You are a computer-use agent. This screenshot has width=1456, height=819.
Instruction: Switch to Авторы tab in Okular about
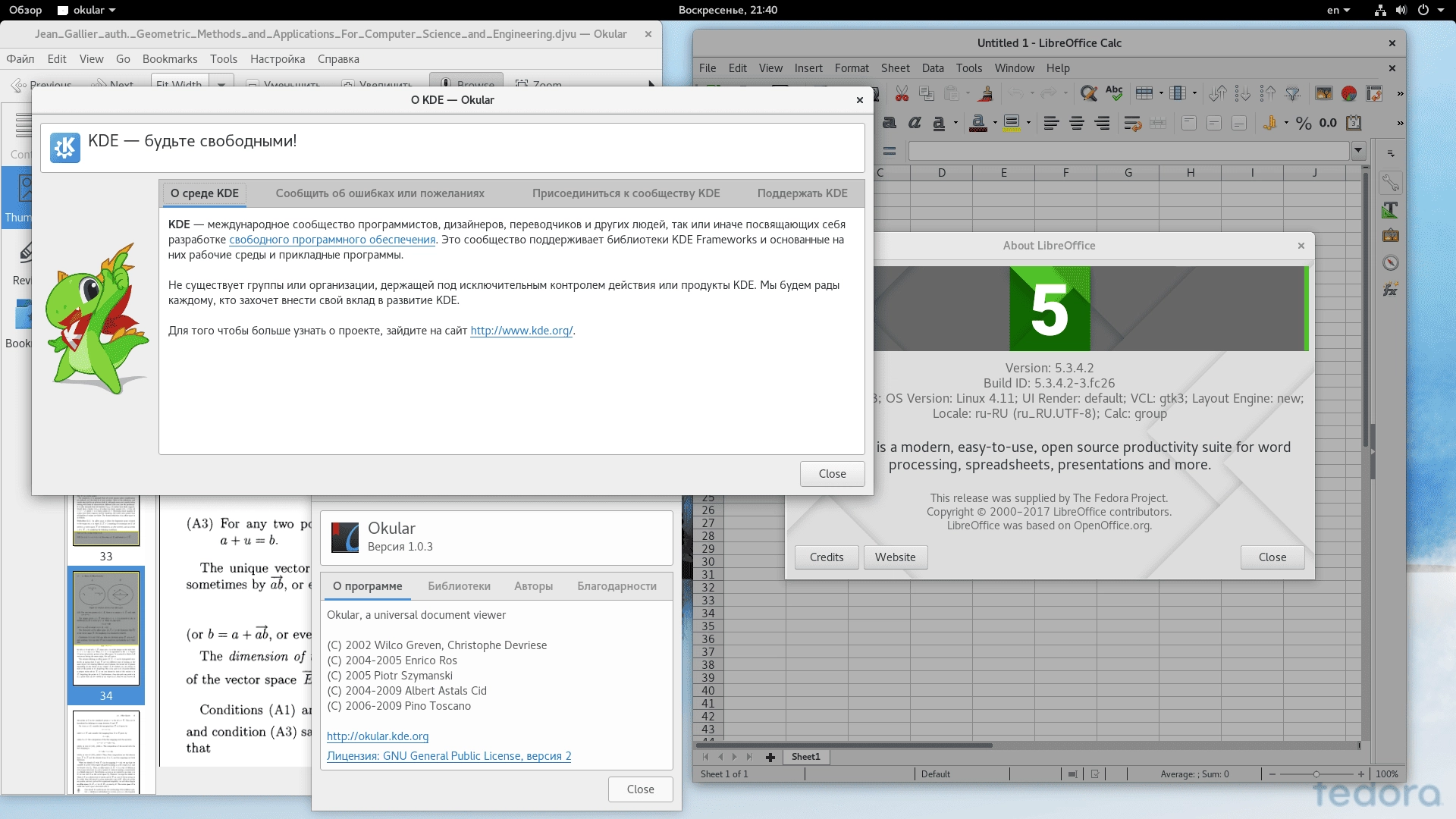click(533, 586)
